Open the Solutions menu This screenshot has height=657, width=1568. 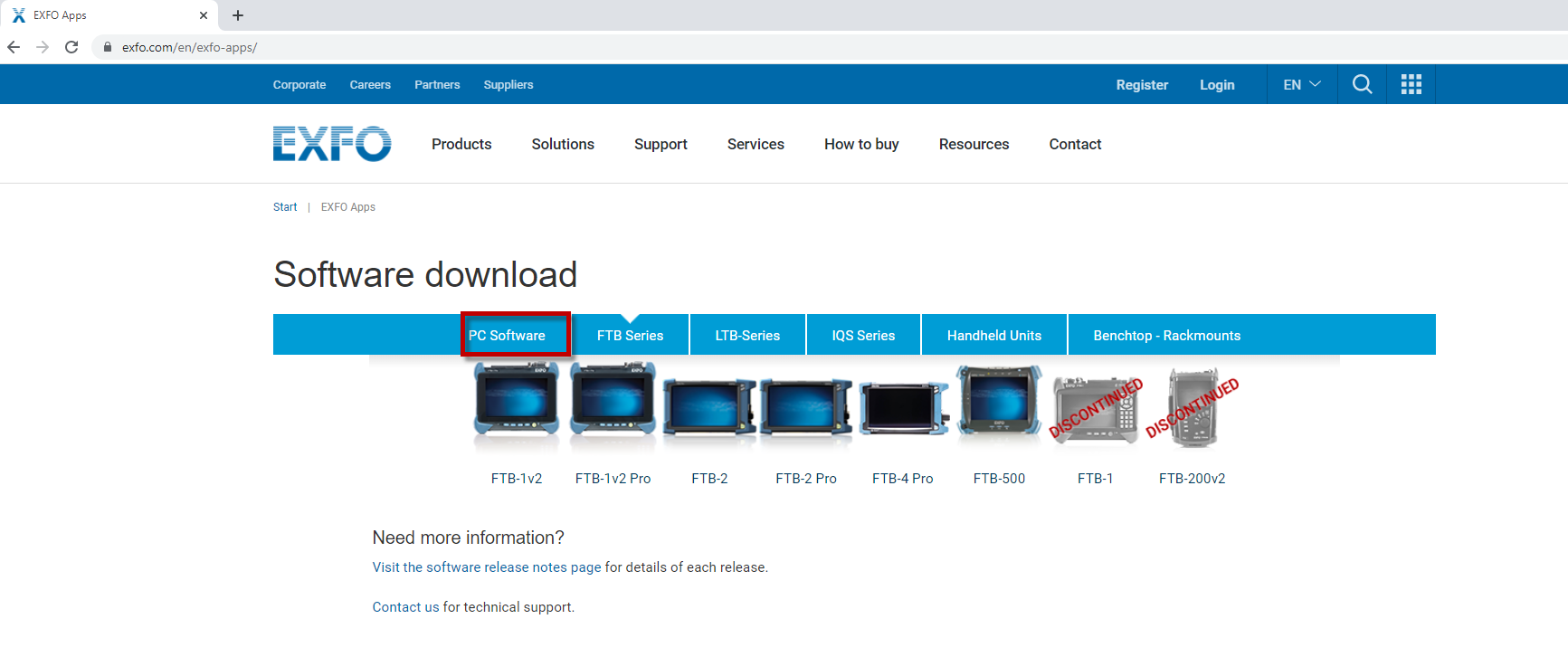563,144
